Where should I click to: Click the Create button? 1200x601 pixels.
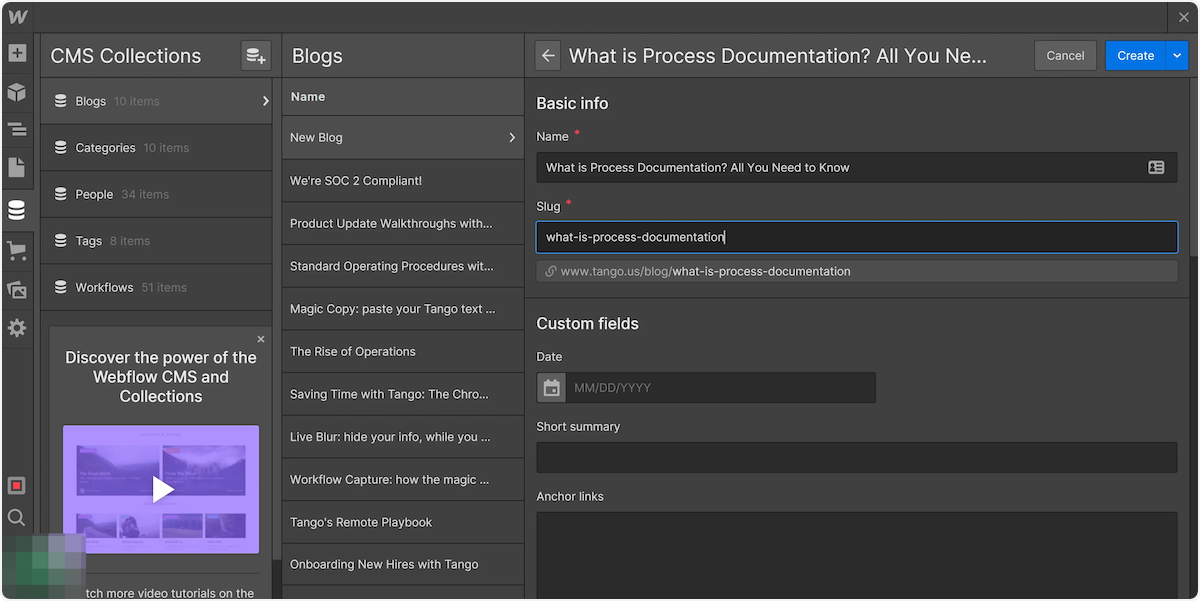tap(1136, 56)
